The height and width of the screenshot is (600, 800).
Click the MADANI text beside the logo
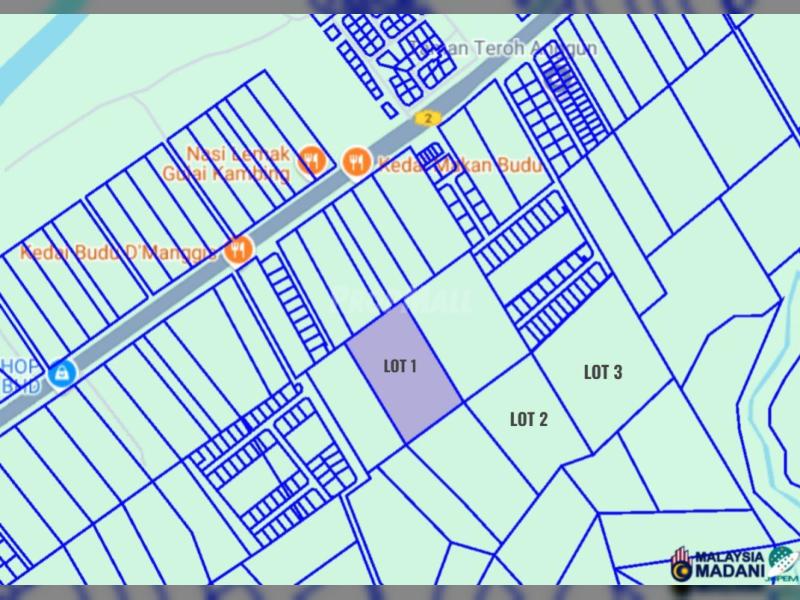729,572
